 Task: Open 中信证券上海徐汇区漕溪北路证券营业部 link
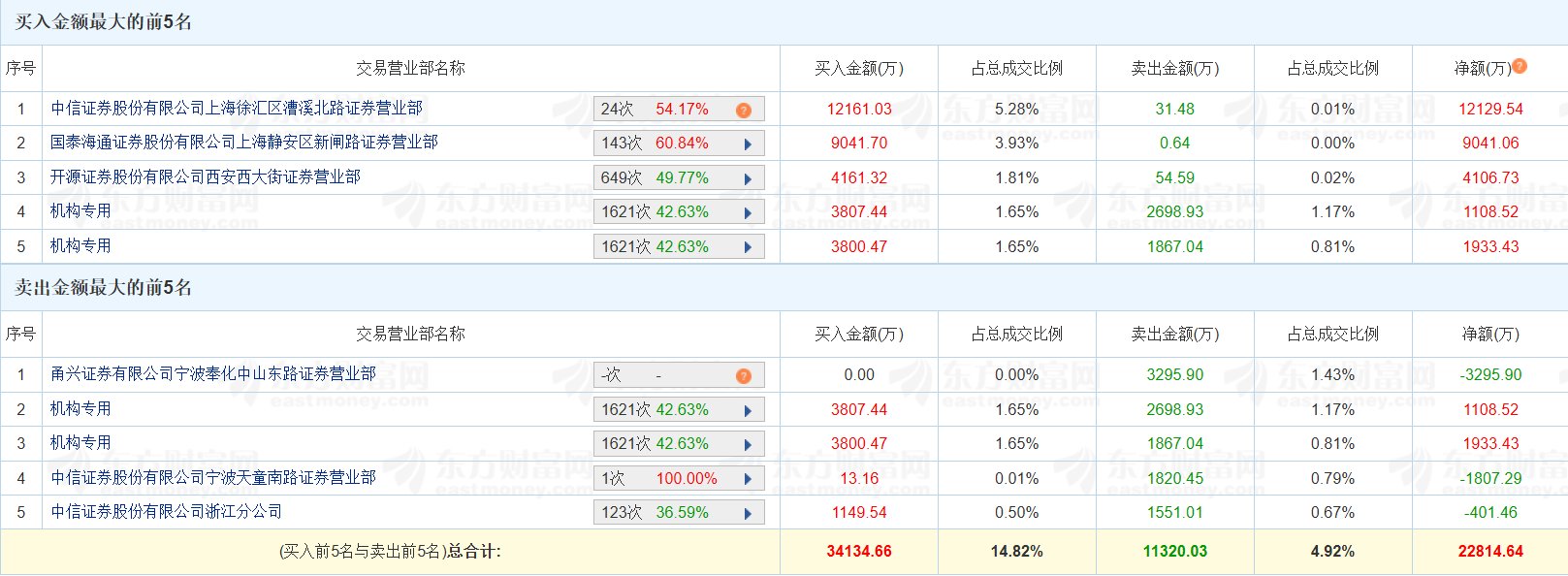[237, 109]
